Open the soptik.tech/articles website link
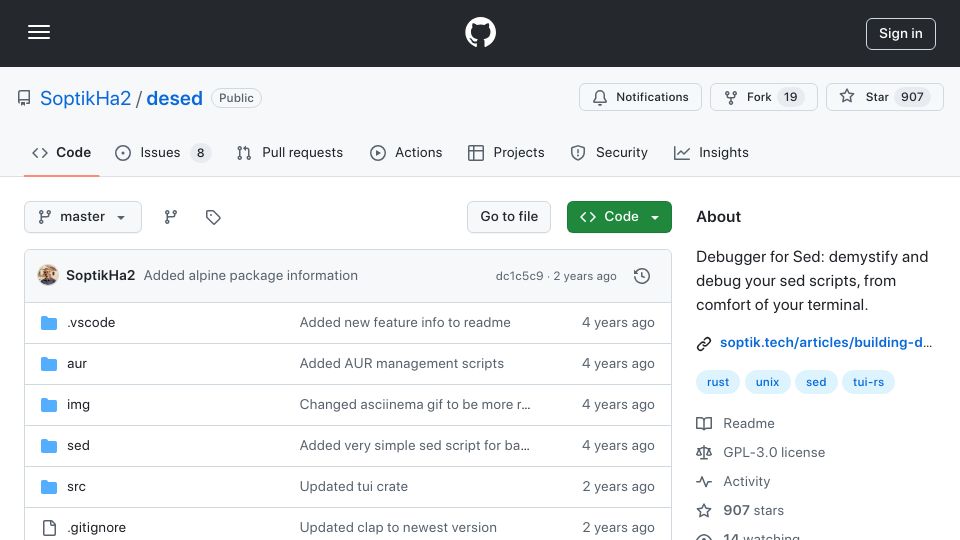The height and width of the screenshot is (540, 960). (826, 342)
